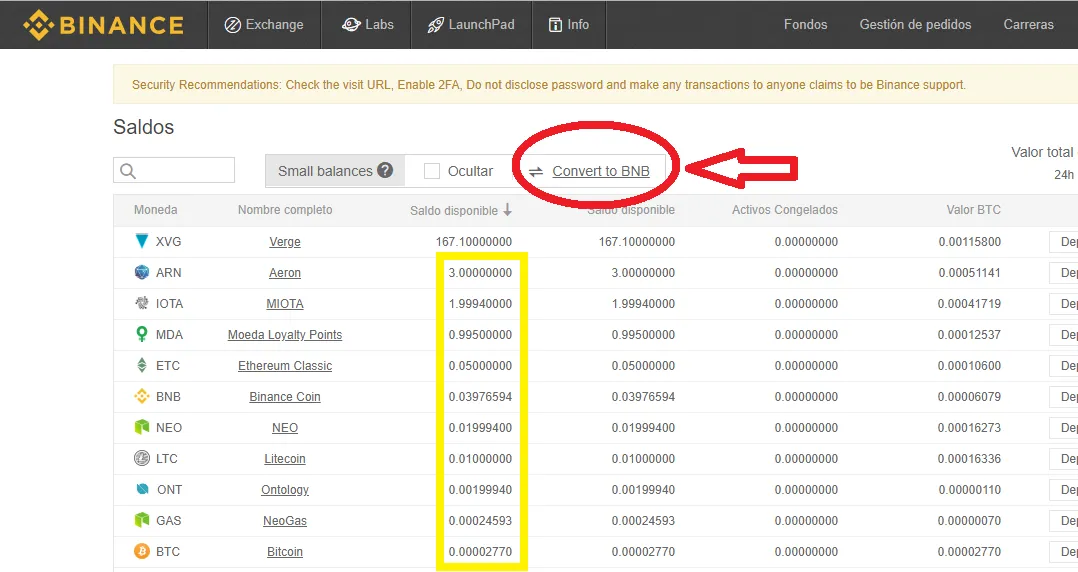The image size is (1078, 572).
Task: Click the Info clipboard icon
Action: [x=555, y=25]
